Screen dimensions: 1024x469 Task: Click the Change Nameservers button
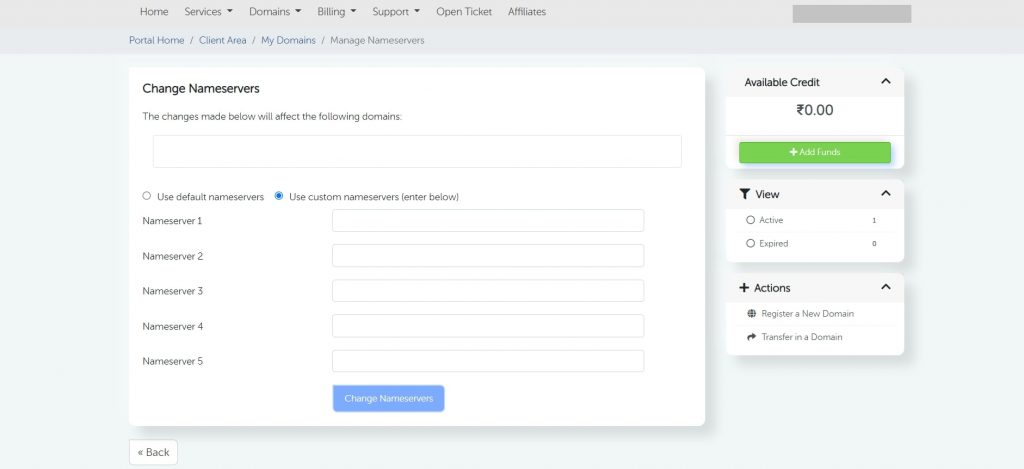point(389,398)
